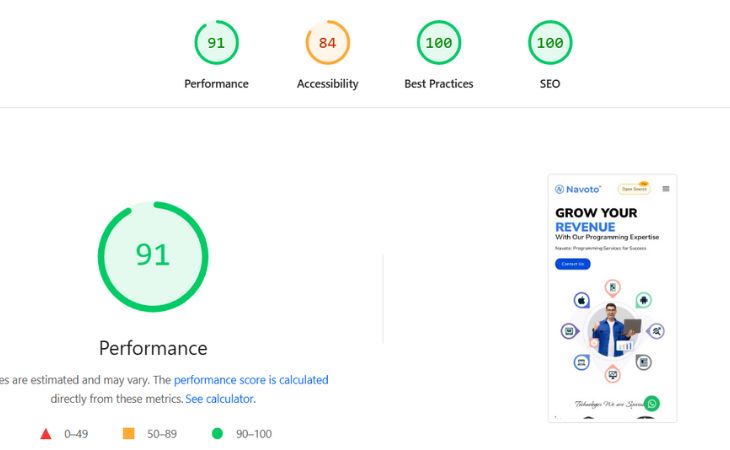The image size is (730, 450).
Task: Click the blue 'REVENUE' word in the preview
Action: point(585,227)
